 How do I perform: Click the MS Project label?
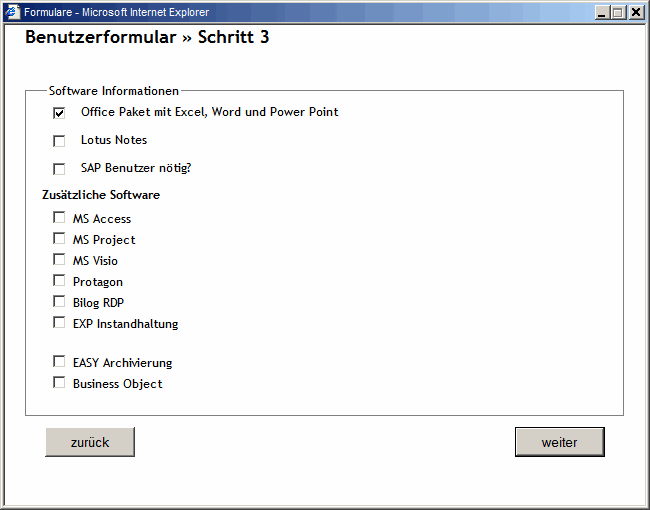tap(104, 240)
